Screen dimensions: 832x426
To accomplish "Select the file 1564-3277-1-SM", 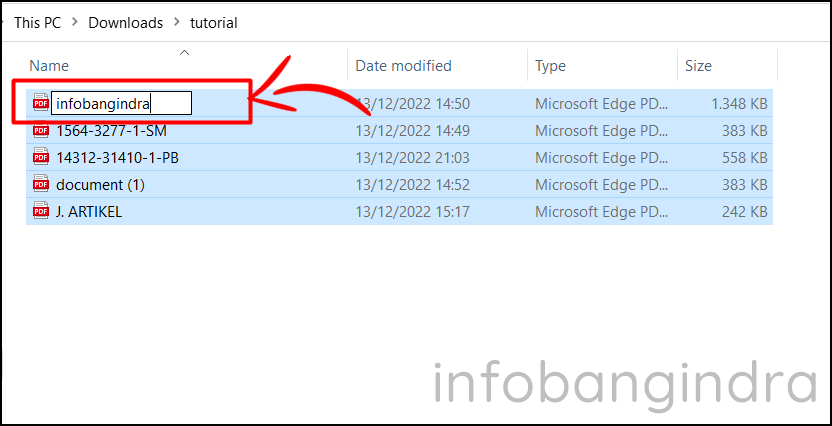I will (x=111, y=131).
